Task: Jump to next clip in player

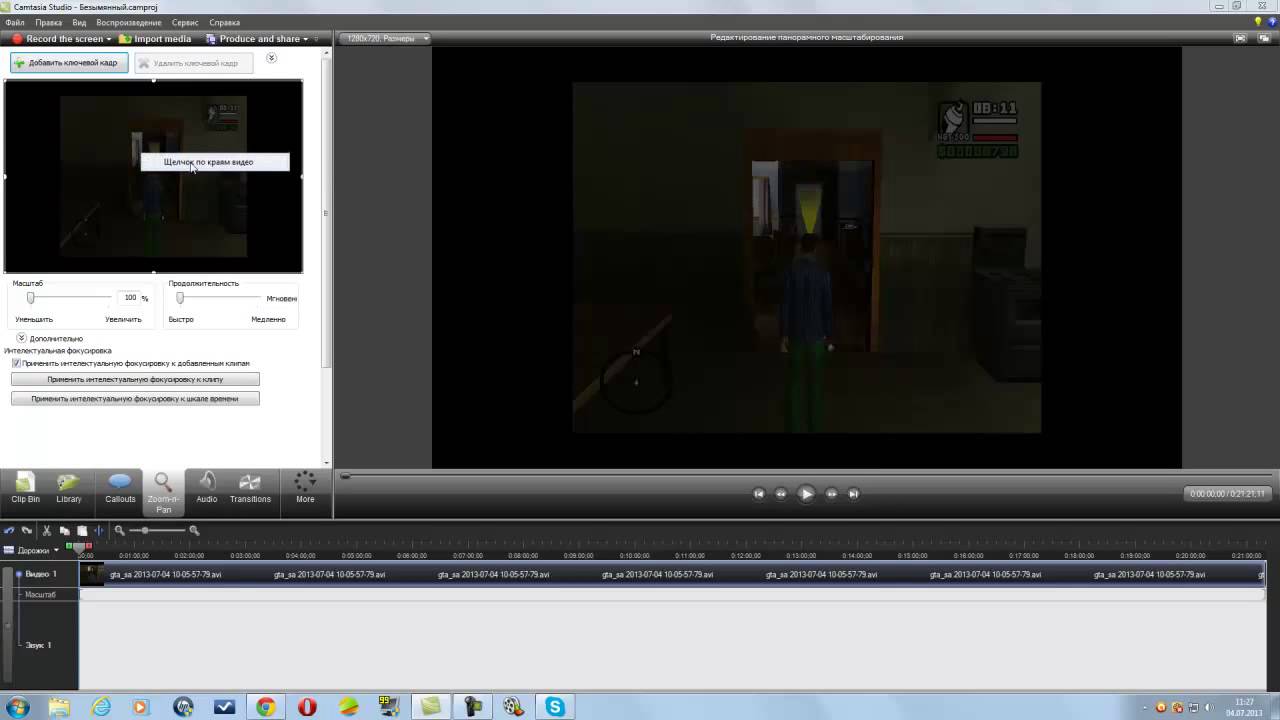Action: (854, 493)
